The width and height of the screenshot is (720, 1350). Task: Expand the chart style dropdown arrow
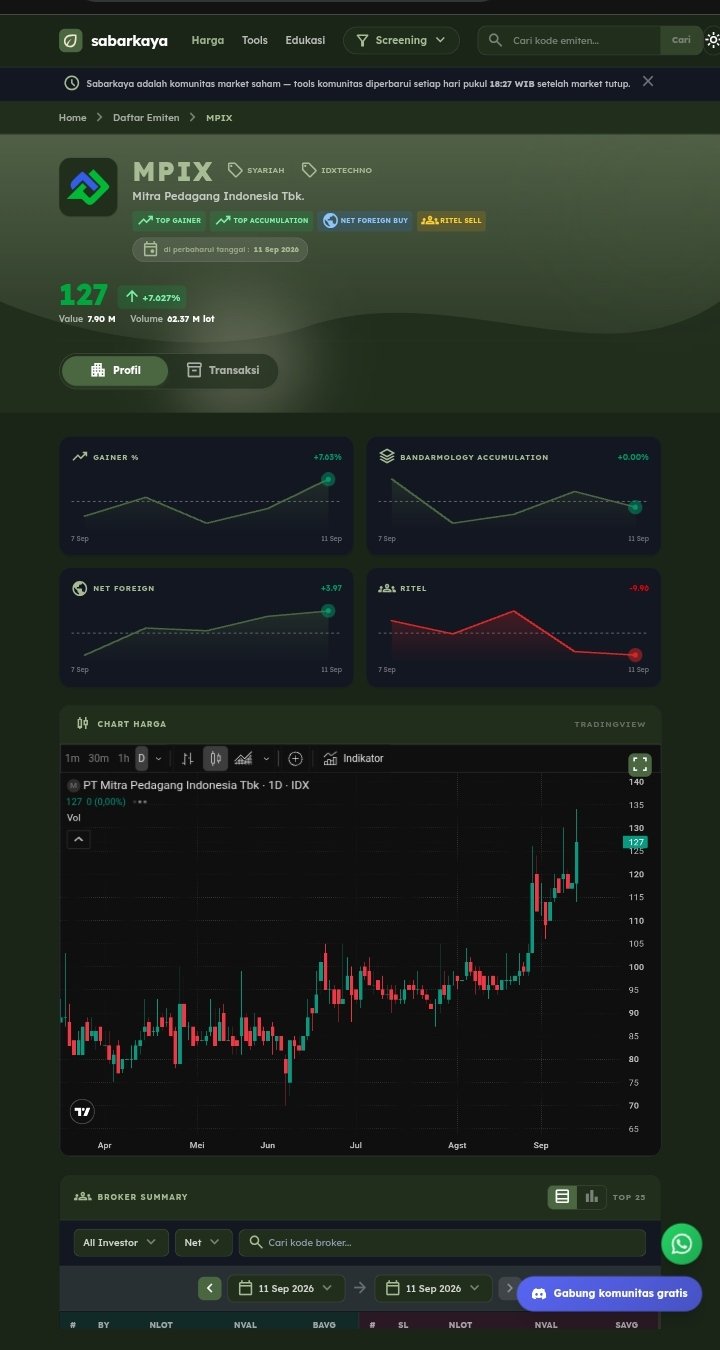click(x=266, y=759)
